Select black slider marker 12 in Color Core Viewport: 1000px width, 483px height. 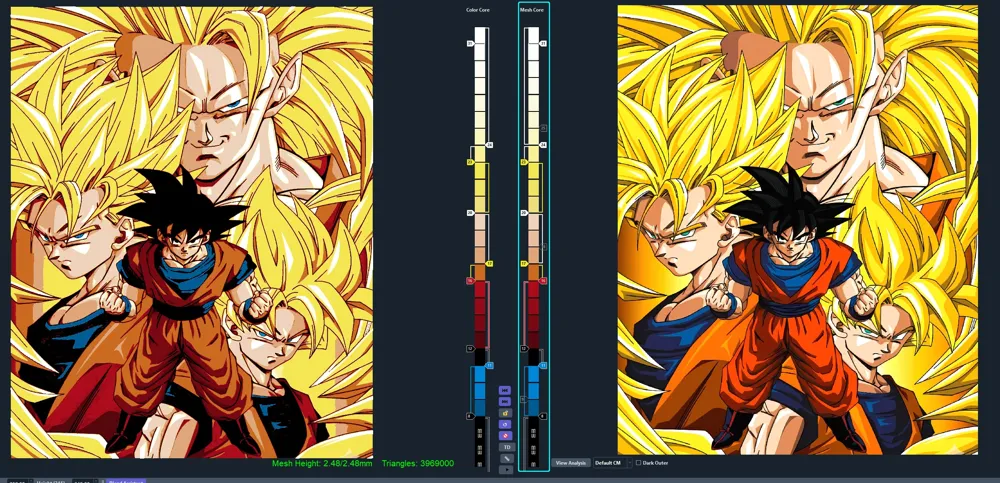click(x=470, y=348)
